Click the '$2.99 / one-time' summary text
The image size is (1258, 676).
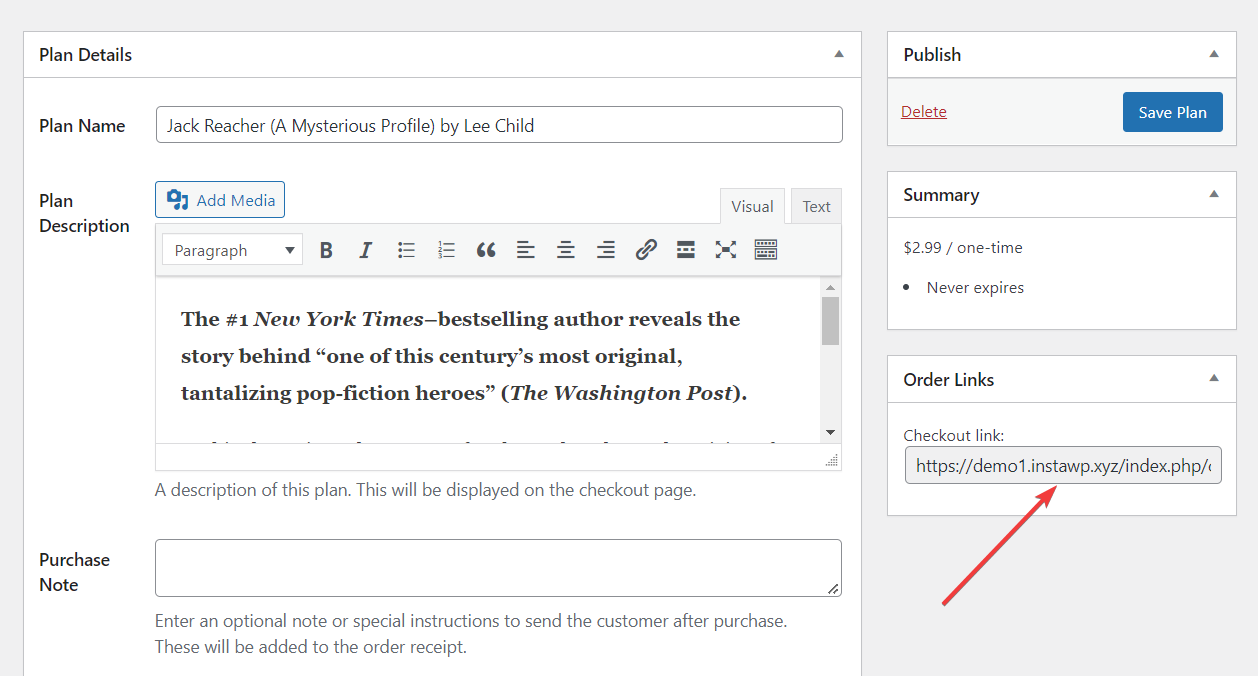pos(963,247)
